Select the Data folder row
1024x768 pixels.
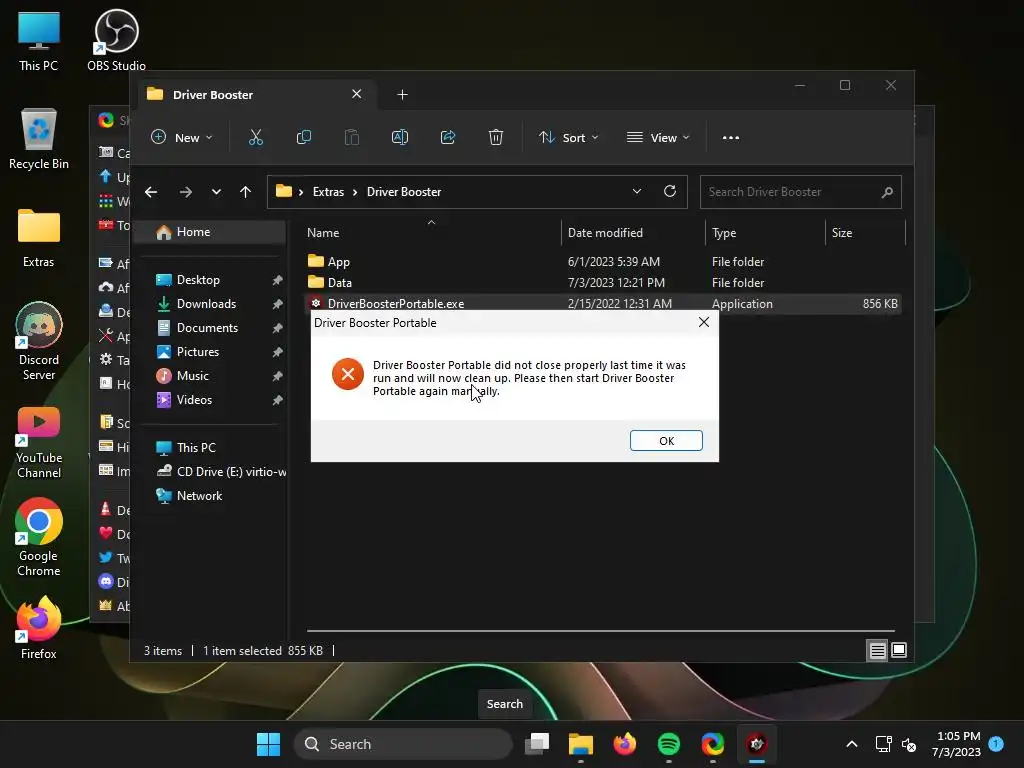coord(603,282)
